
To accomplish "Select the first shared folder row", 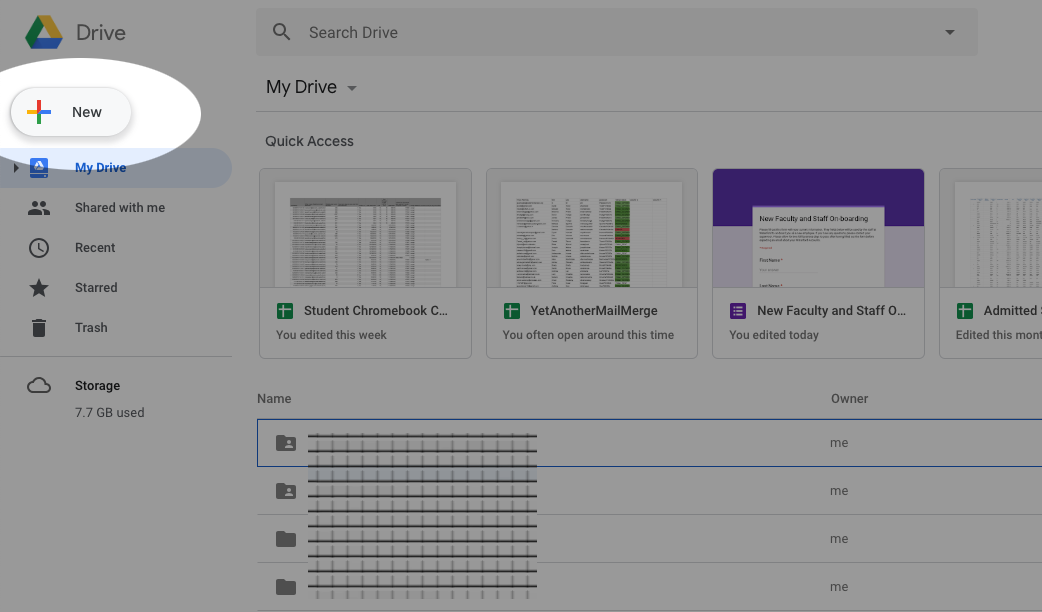I will click(560, 443).
